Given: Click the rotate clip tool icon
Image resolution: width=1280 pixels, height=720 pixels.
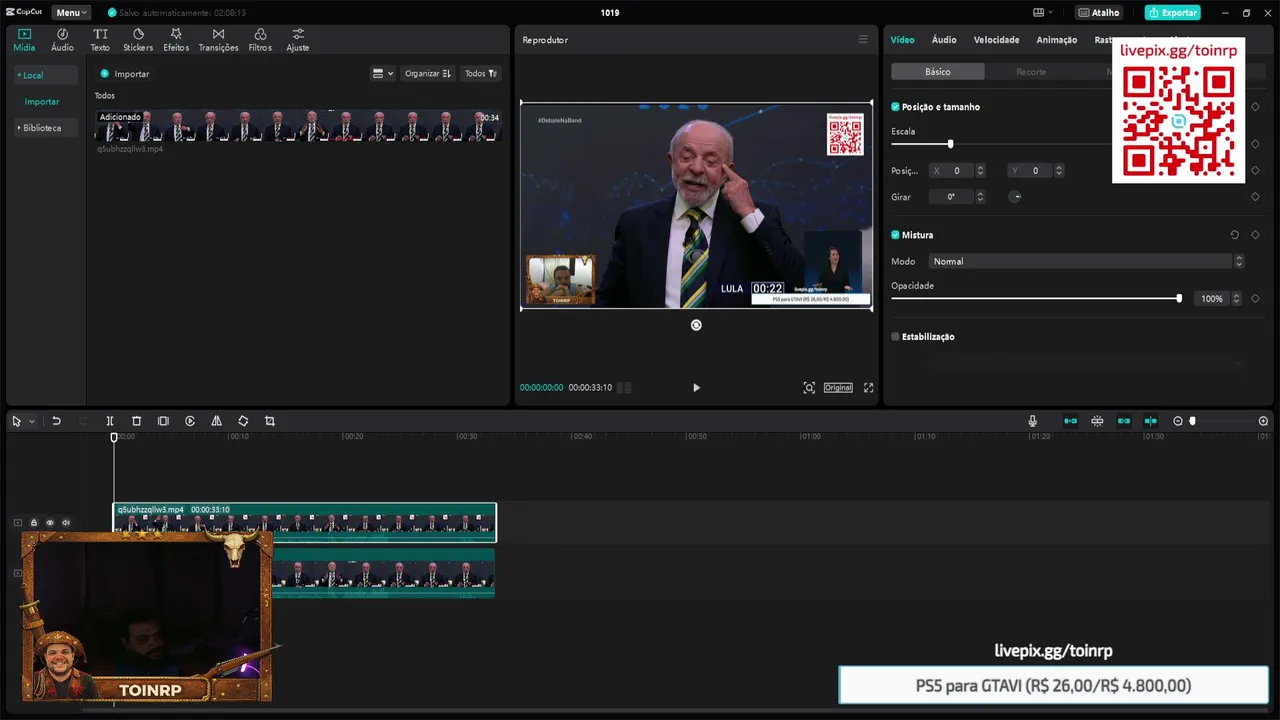Looking at the screenshot, I should (243, 421).
